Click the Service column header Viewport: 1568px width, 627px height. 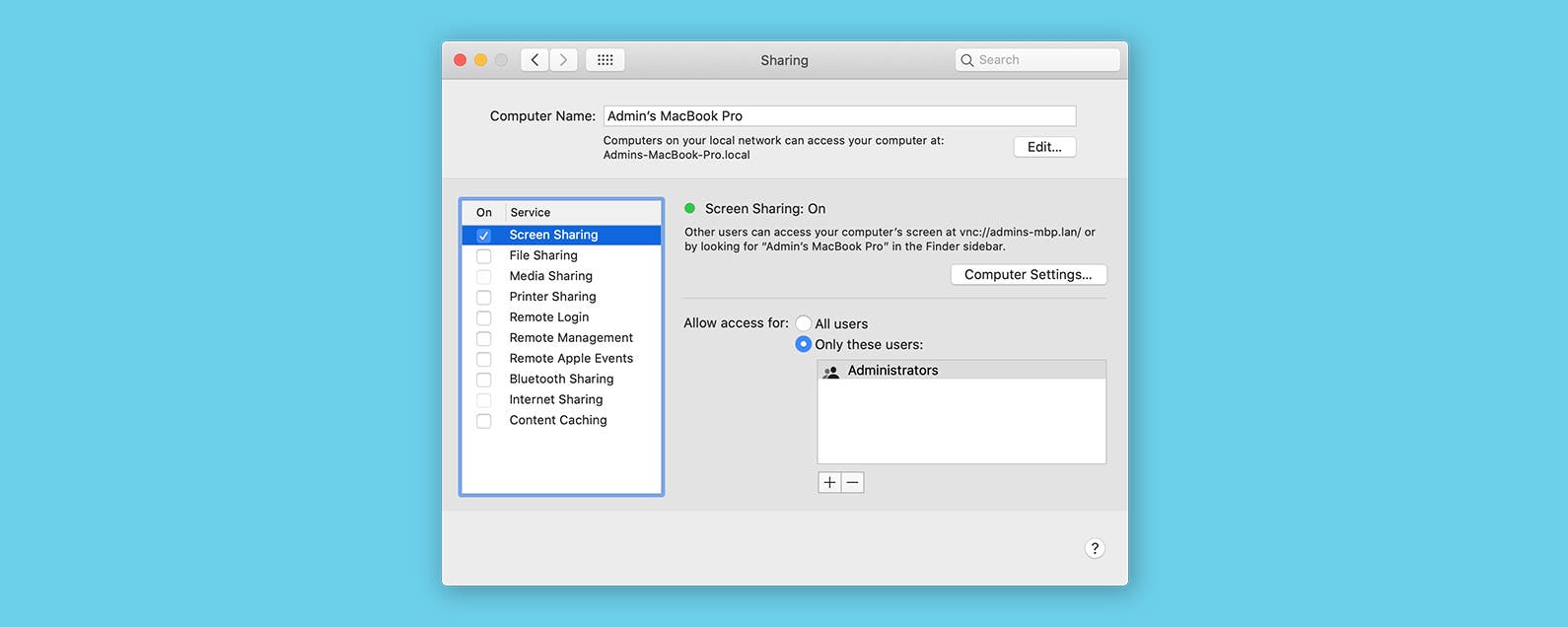(531, 213)
